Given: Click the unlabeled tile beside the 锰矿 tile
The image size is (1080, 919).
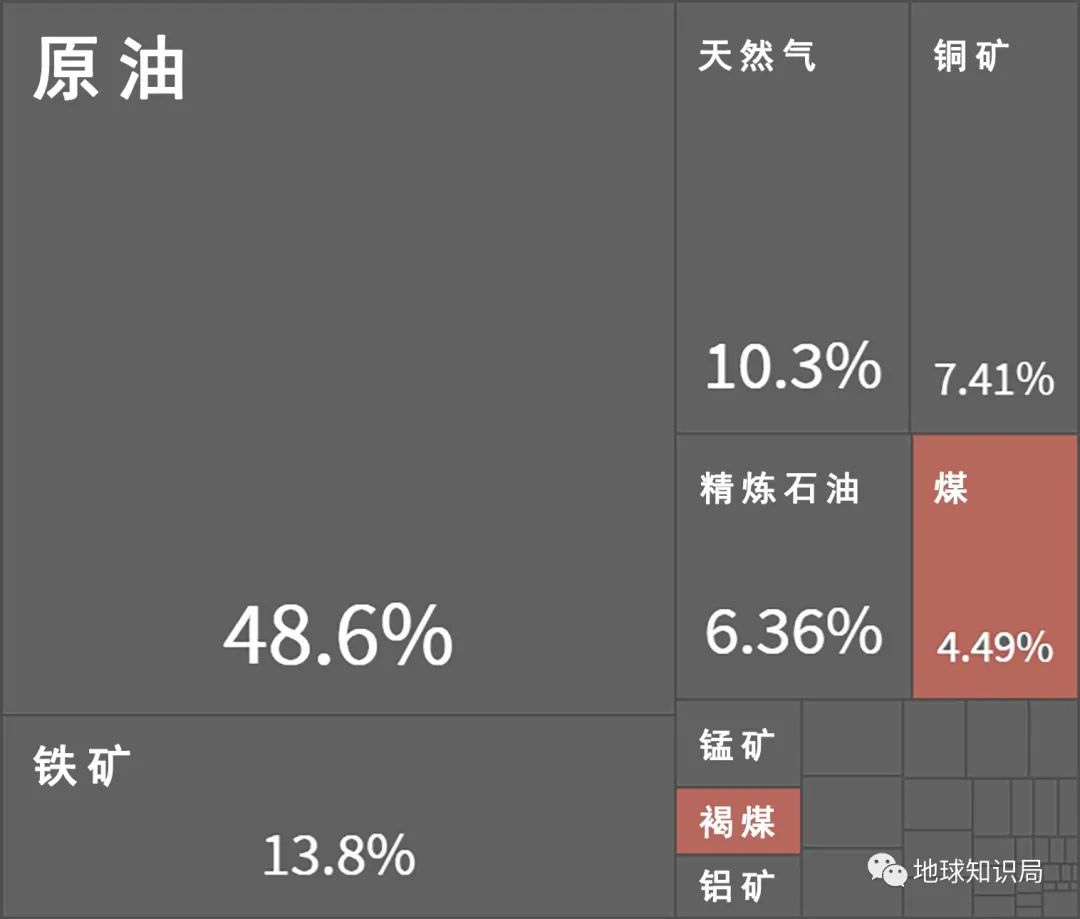Looking at the screenshot, I should tap(852, 737).
